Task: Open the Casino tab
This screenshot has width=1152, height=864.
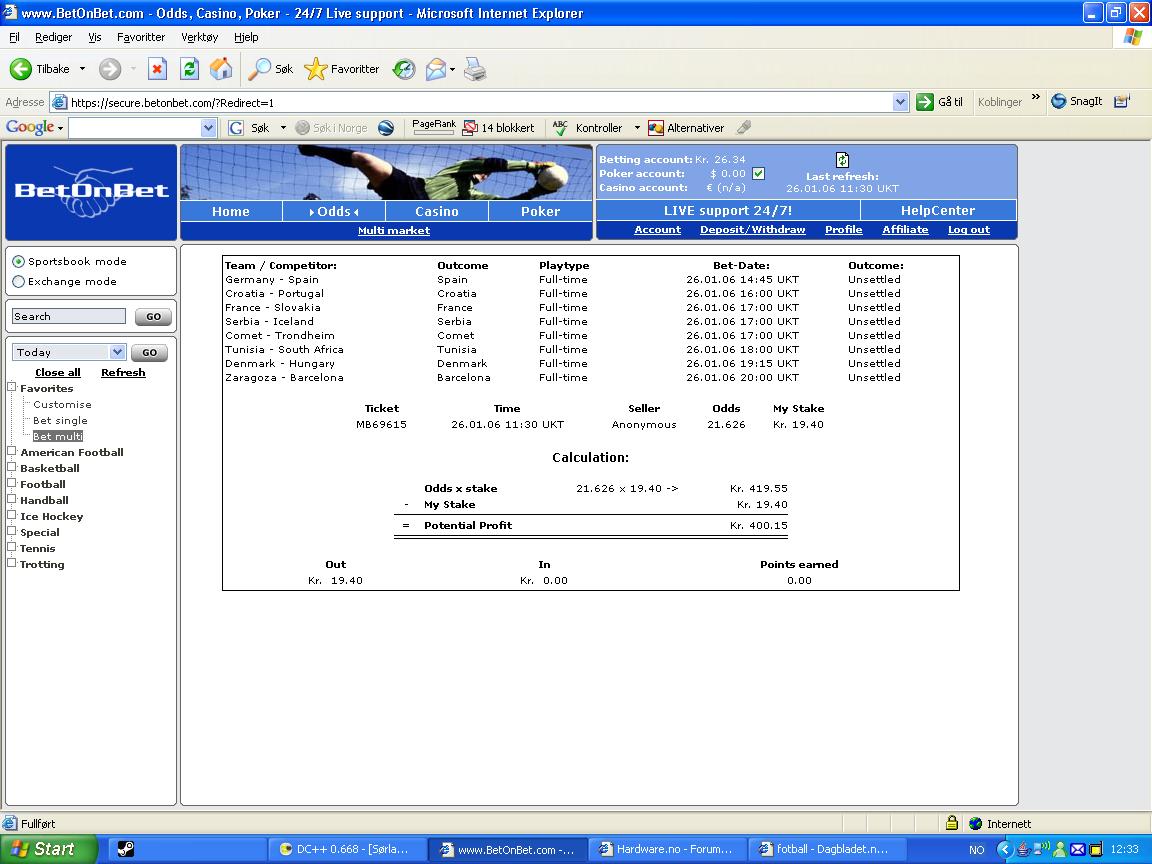Action: click(x=437, y=211)
